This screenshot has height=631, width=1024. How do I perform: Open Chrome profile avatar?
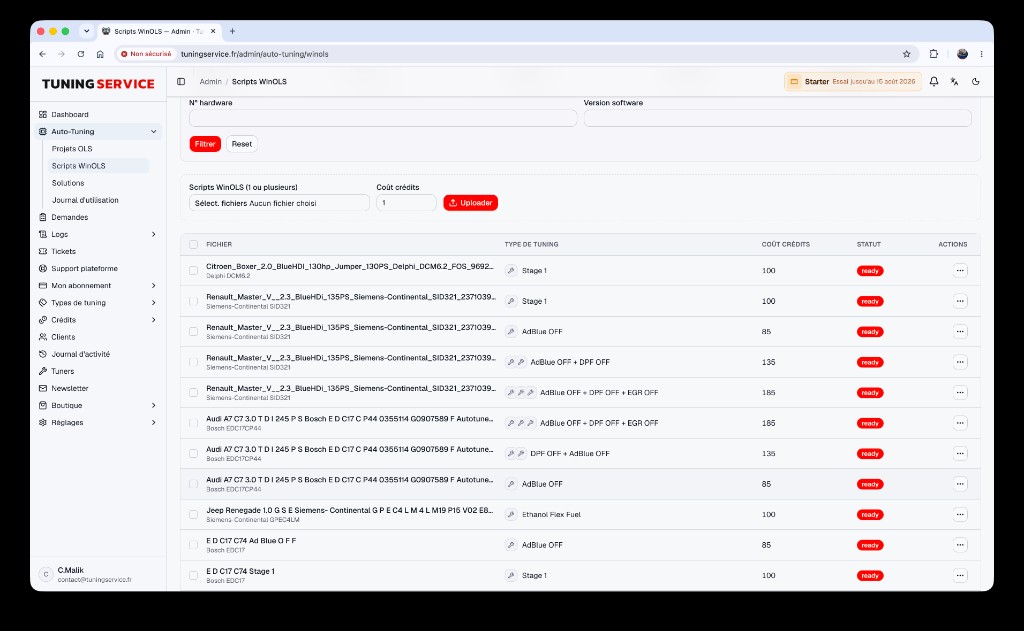[x=962, y=54]
